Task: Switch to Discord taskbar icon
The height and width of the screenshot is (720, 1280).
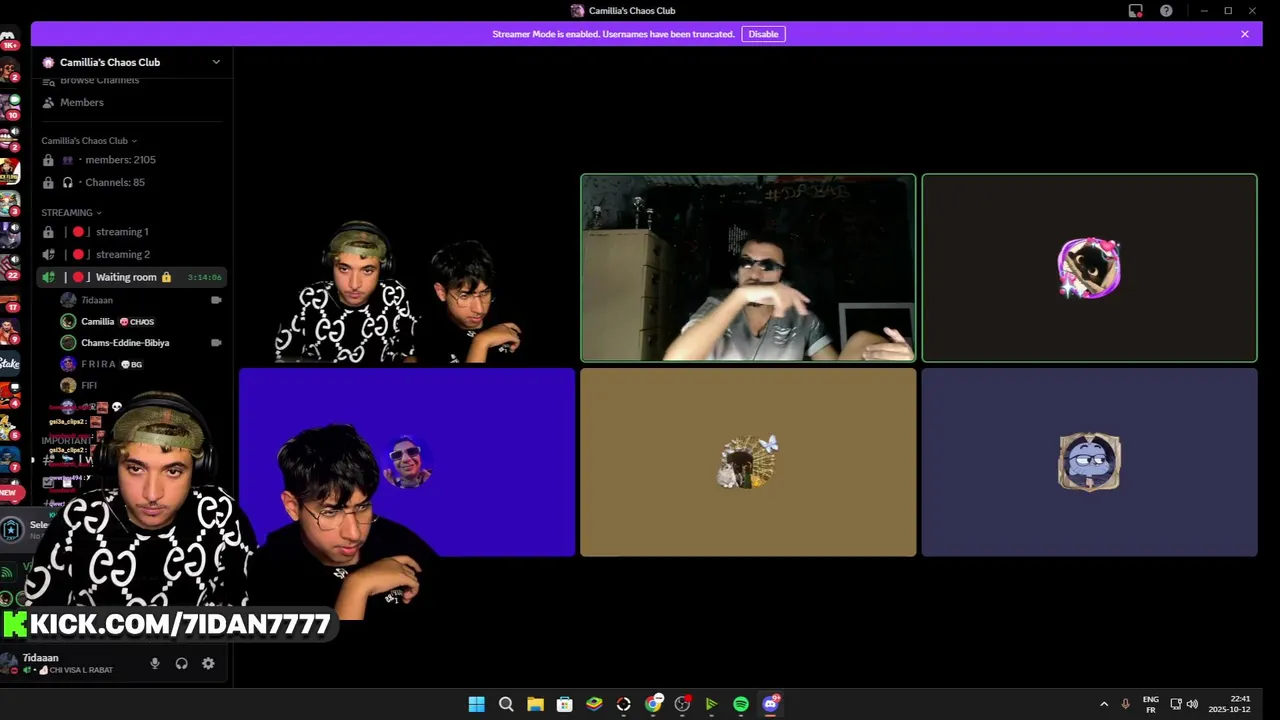Action: [770, 704]
